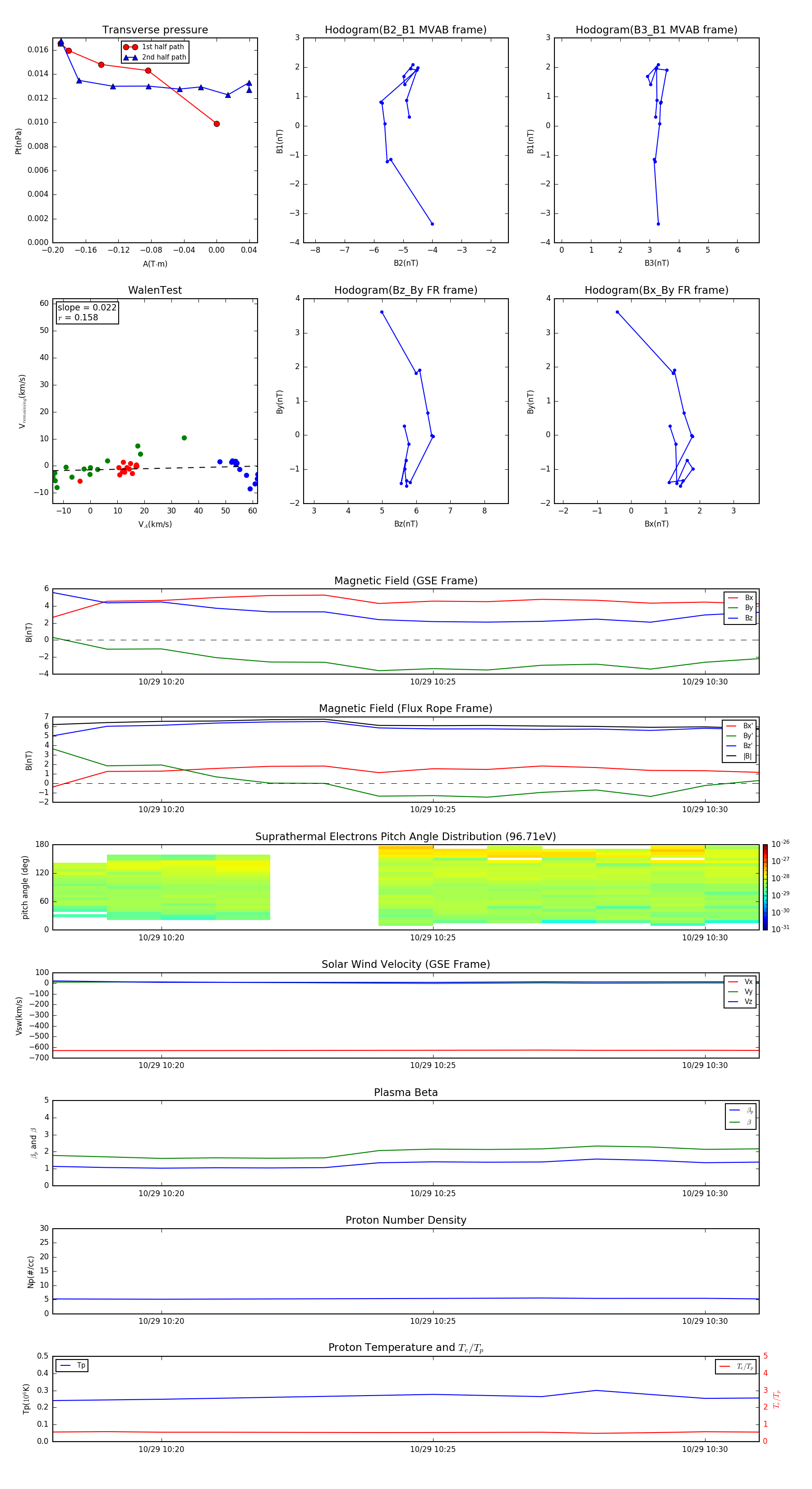Click the Te/Tp legend entry
The width and height of the screenshot is (812, 1489).
point(736,1366)
